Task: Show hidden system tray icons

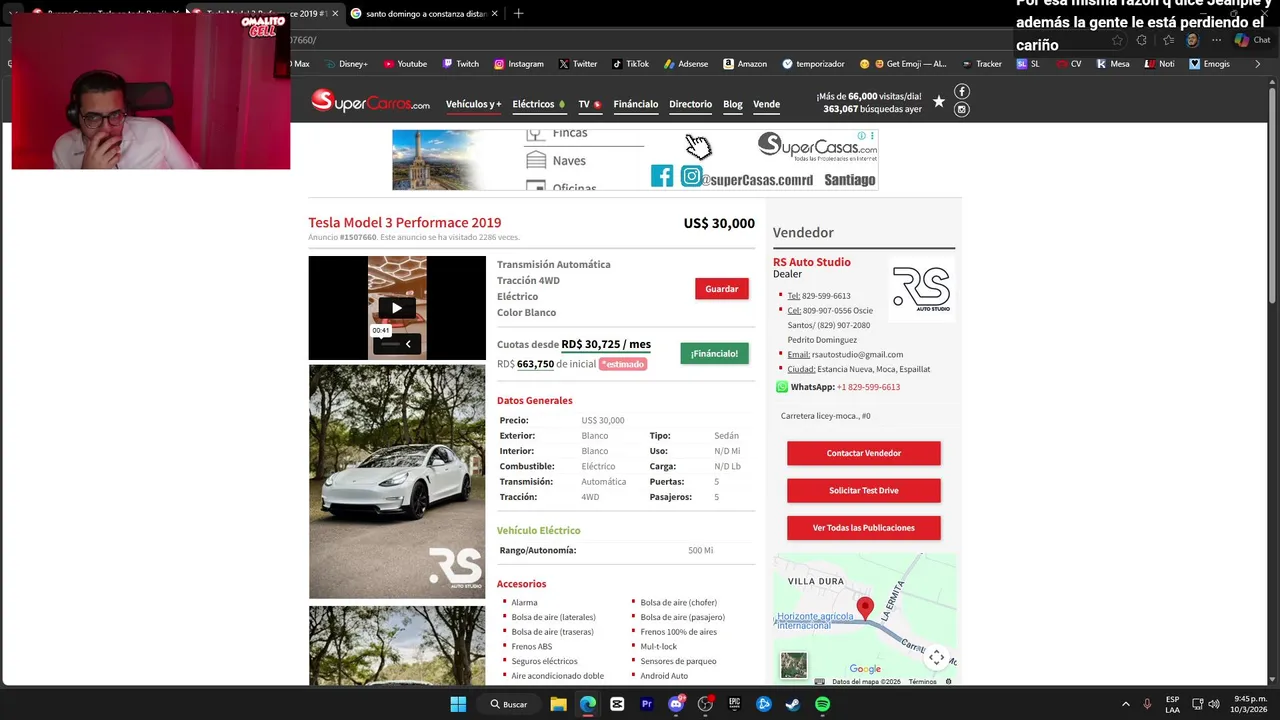Action: coord(1125,704)
